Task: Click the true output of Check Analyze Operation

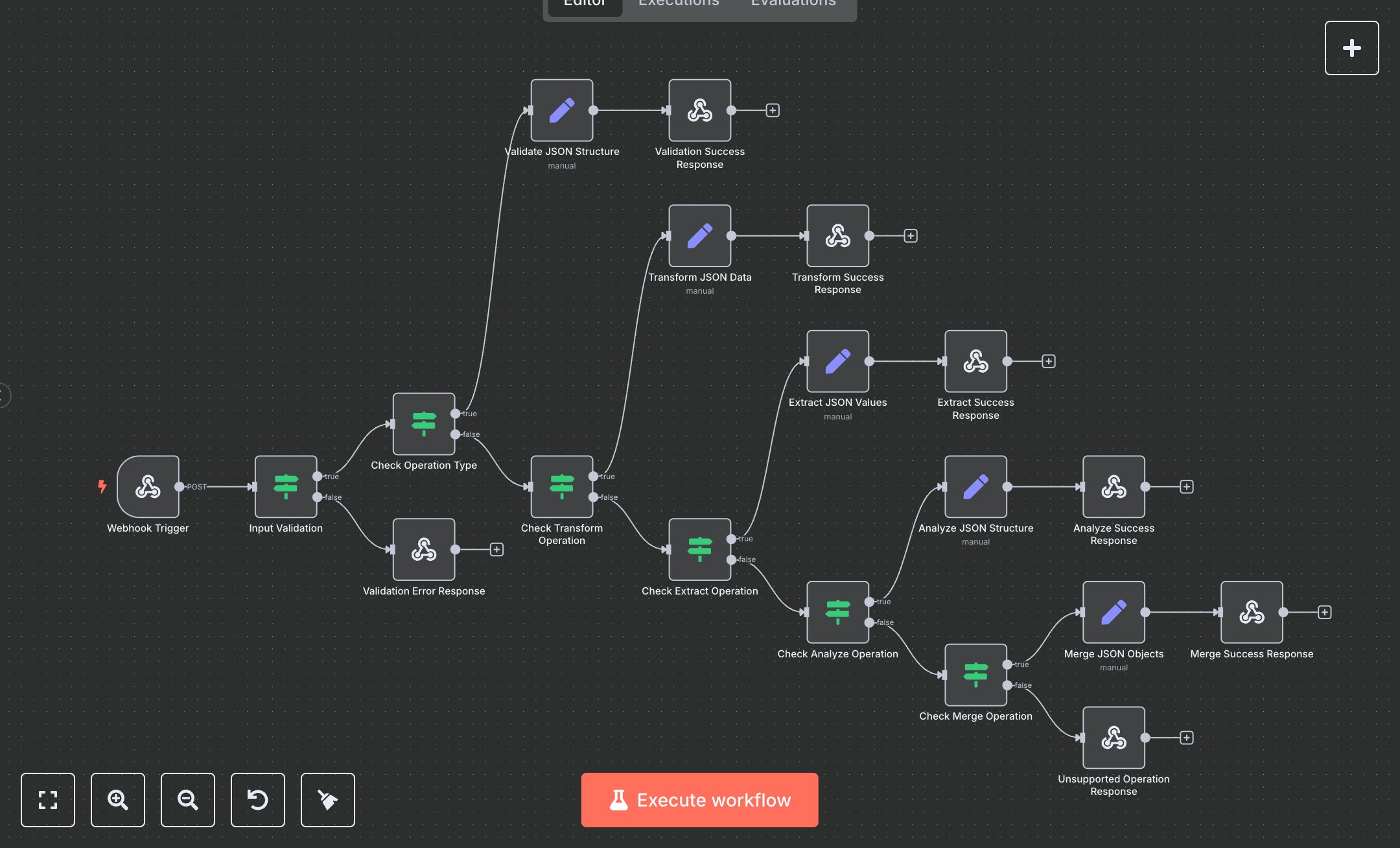Action: click(x=869, y=601)
